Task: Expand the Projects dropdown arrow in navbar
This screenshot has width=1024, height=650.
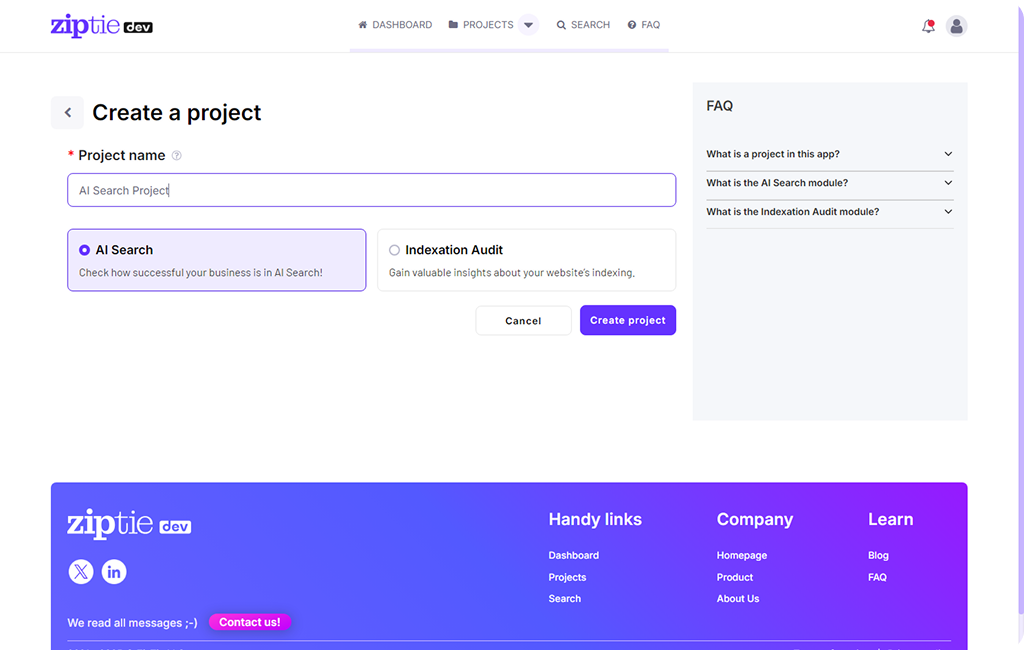Action: coord(529,25)
